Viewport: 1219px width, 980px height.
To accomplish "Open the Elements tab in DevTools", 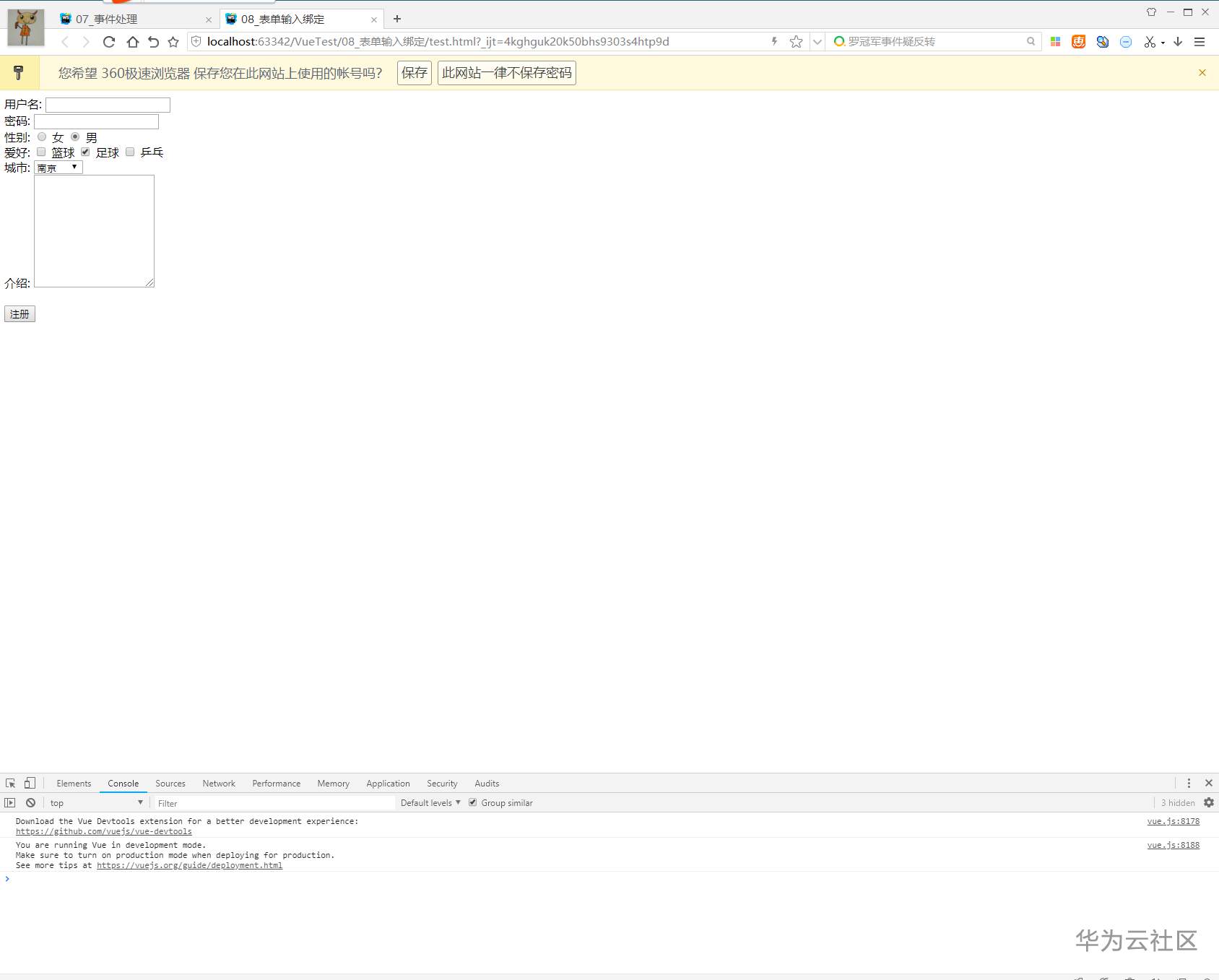I will tap(74, 783).
